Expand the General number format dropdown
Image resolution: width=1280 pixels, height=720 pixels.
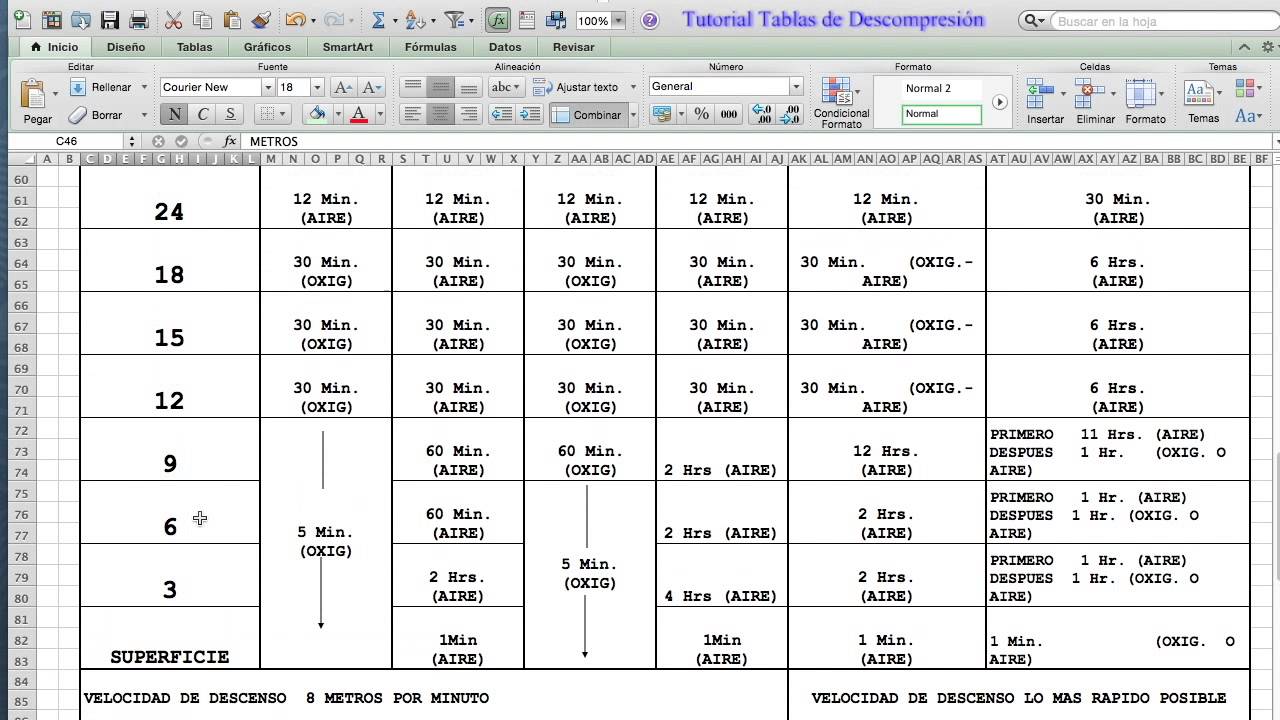click(x=796, y=87)
